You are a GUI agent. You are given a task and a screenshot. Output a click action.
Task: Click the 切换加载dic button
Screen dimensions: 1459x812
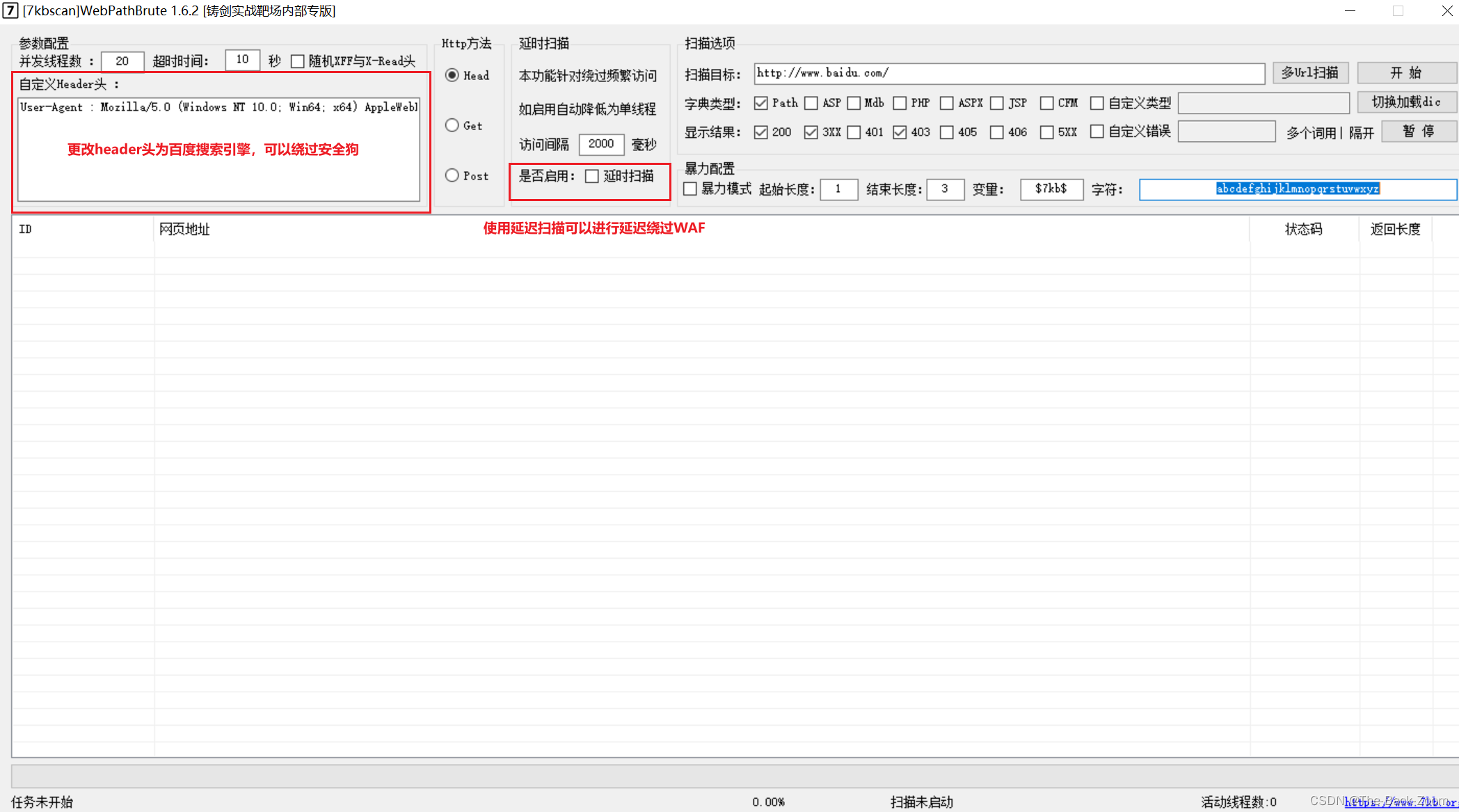point(1407,102)
